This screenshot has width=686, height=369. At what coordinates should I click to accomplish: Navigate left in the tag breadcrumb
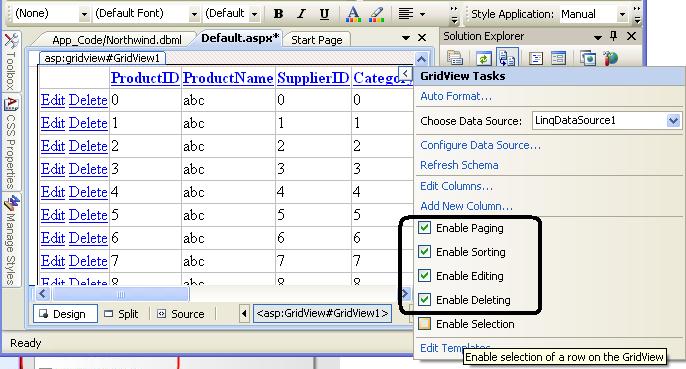(x=244, y=313)
